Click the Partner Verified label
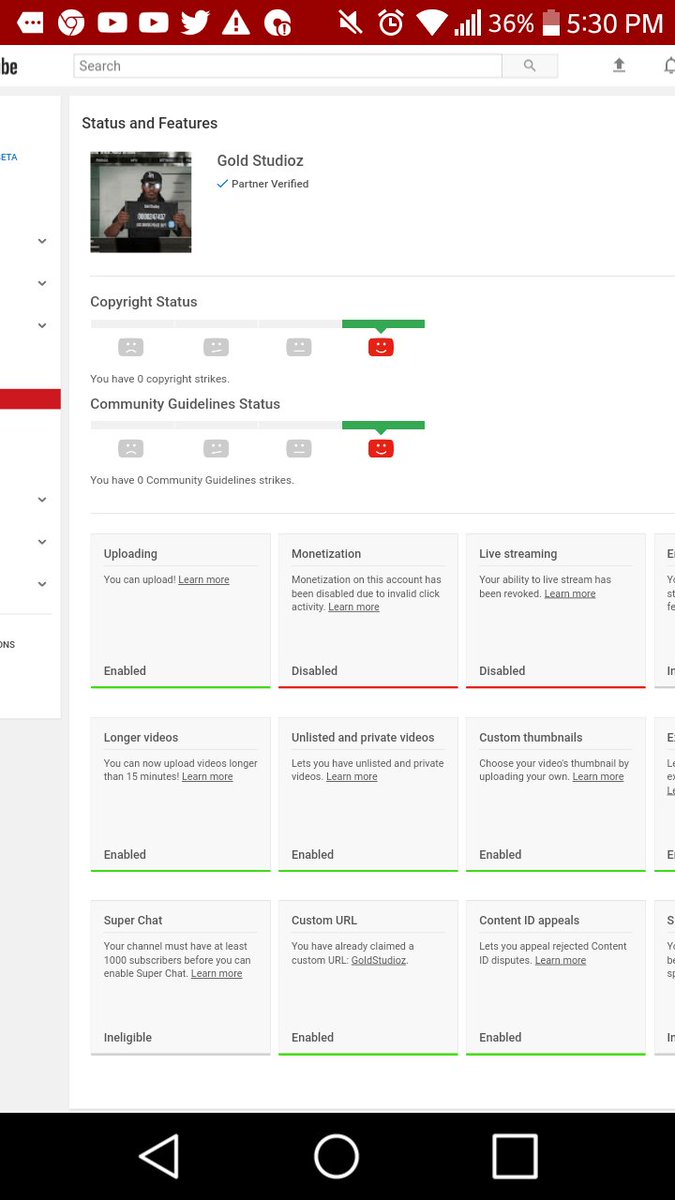This screenshot has width=675, height=1200. pos(270,184)
